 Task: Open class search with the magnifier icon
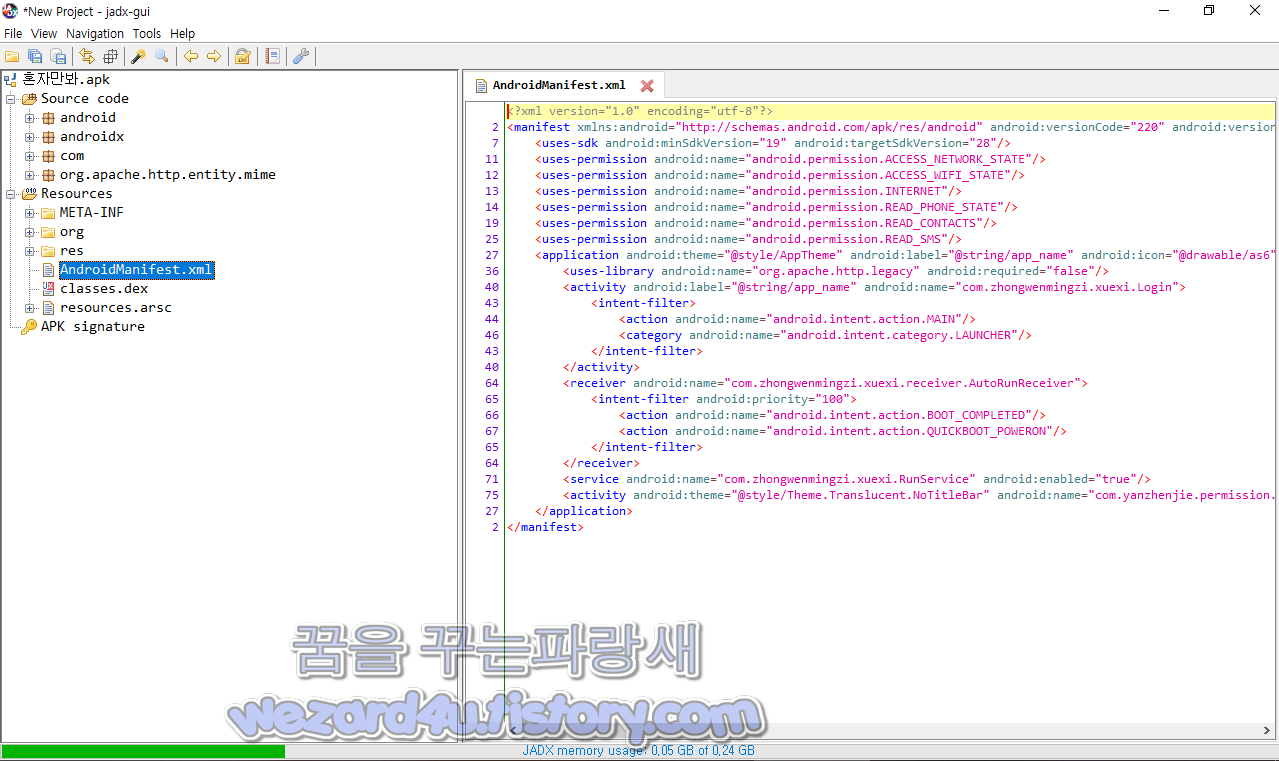click(x=161, y=56)
